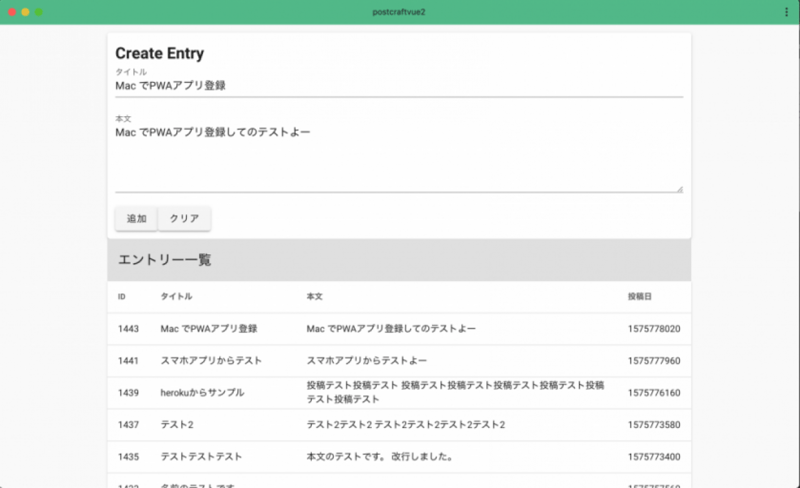The height and width of the screenshot is (488, 800).
Task: Click the text area resize handle
Action: click(679, 188)
